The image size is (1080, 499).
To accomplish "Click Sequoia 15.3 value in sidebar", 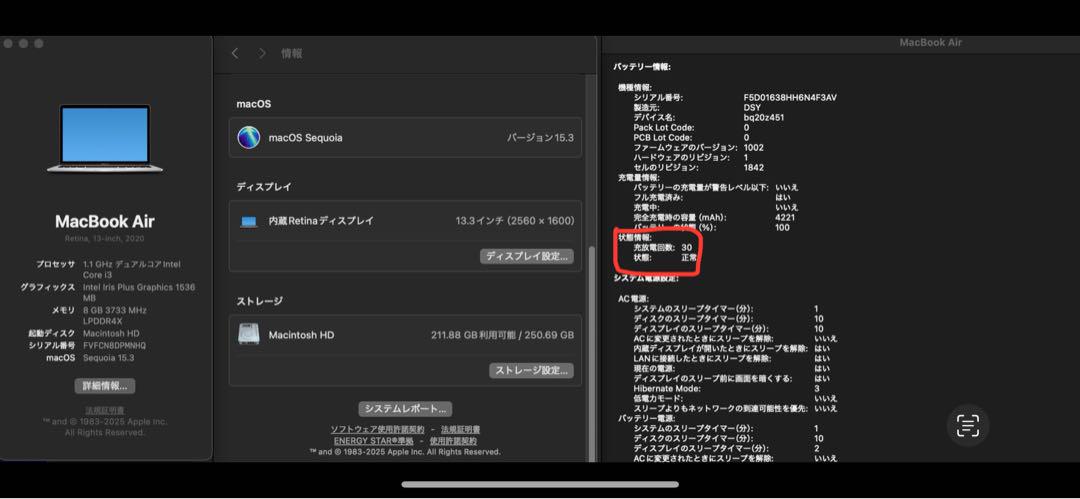I will [x=109, y=358].
